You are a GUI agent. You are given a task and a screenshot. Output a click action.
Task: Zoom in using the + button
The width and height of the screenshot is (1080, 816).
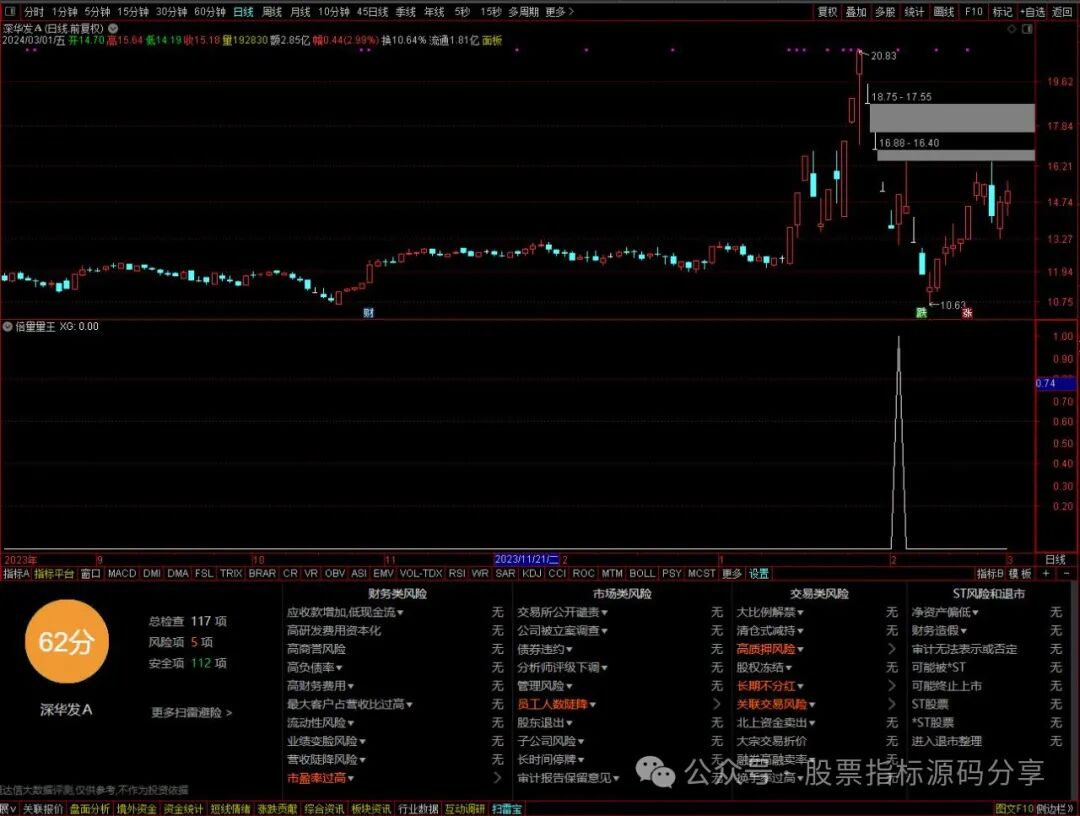[1046, 573]
